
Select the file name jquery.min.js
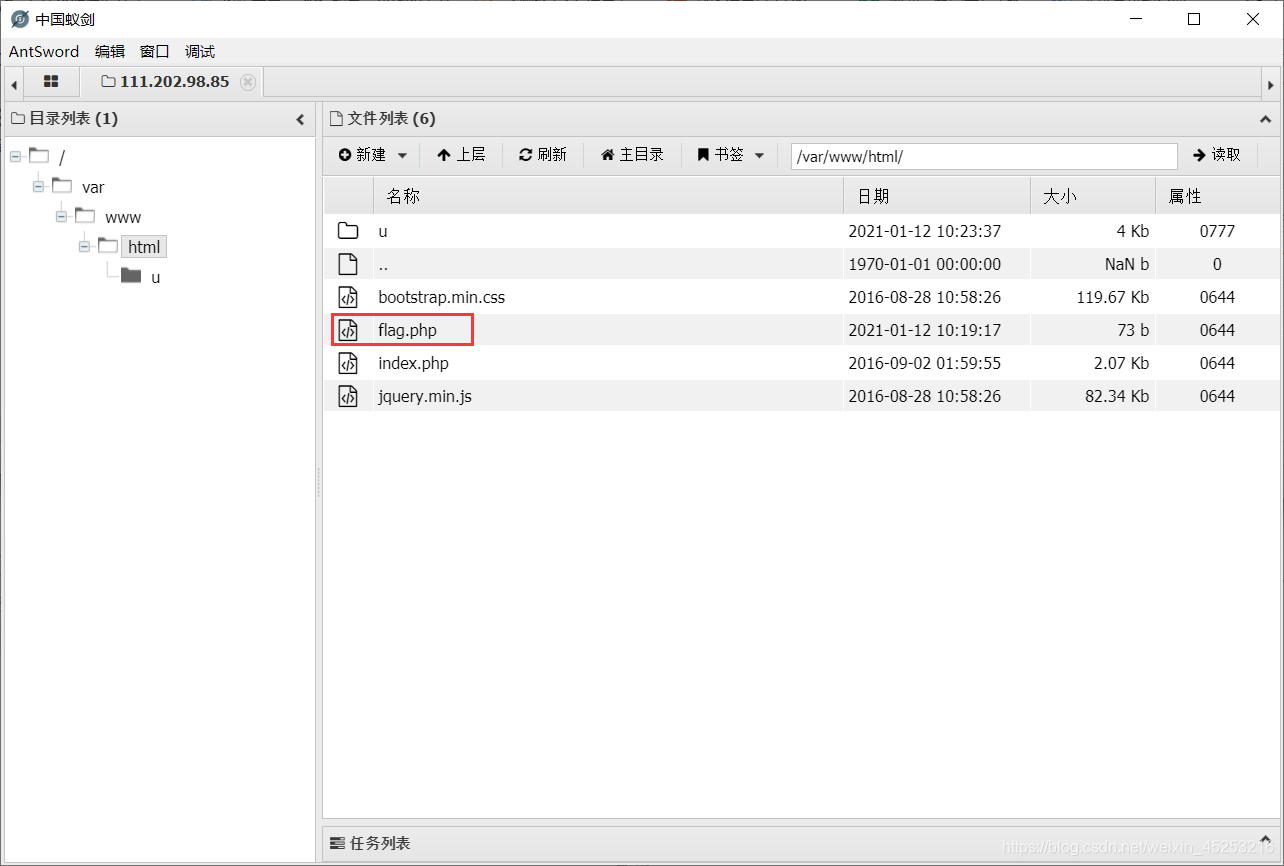(x=425, y=396)
